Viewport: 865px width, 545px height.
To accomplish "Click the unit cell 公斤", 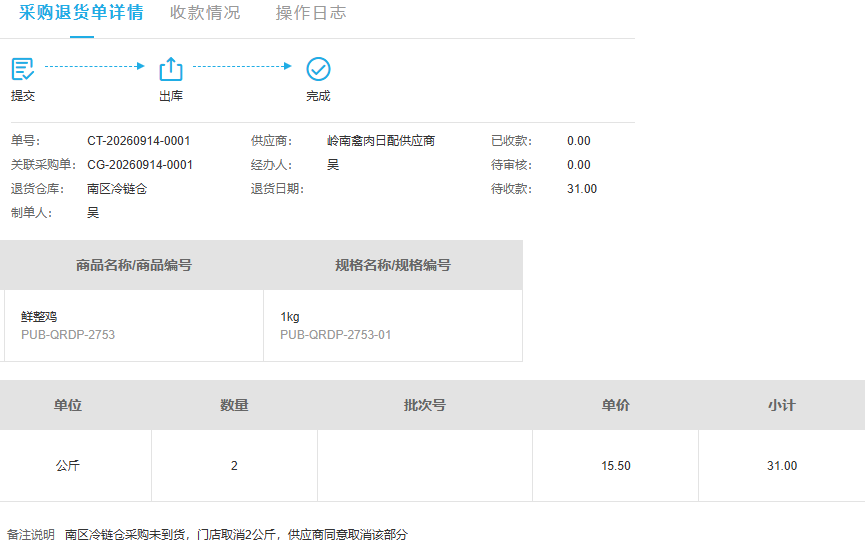I will [x=68, y=466].
